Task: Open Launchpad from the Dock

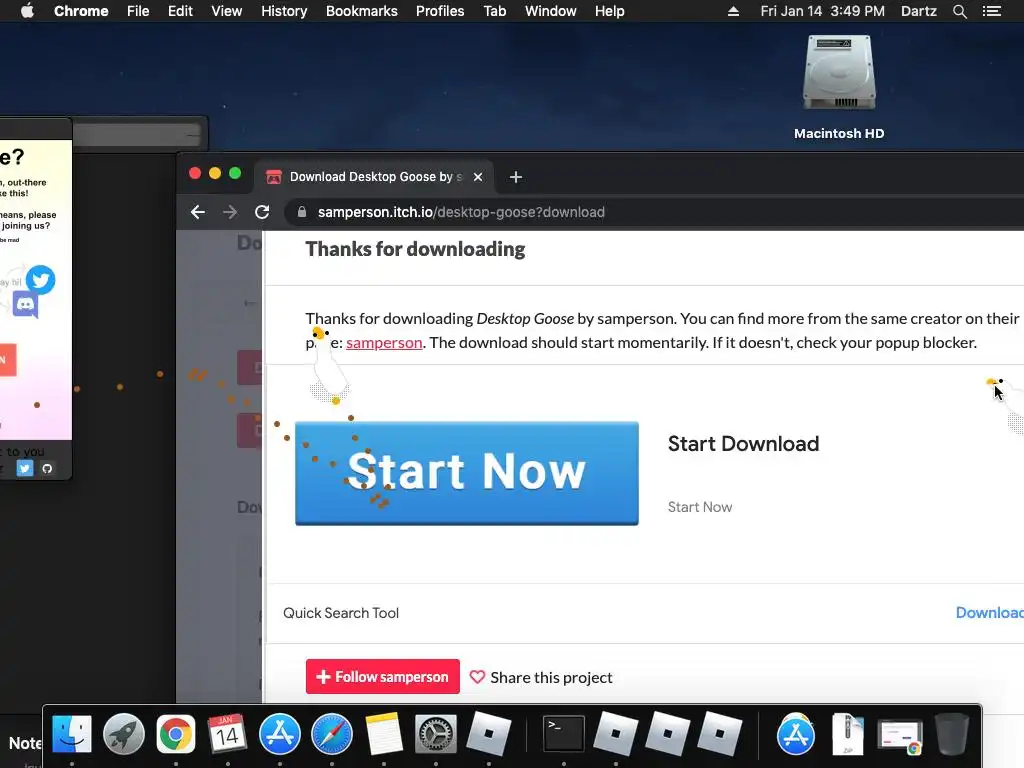Action: 123,734
